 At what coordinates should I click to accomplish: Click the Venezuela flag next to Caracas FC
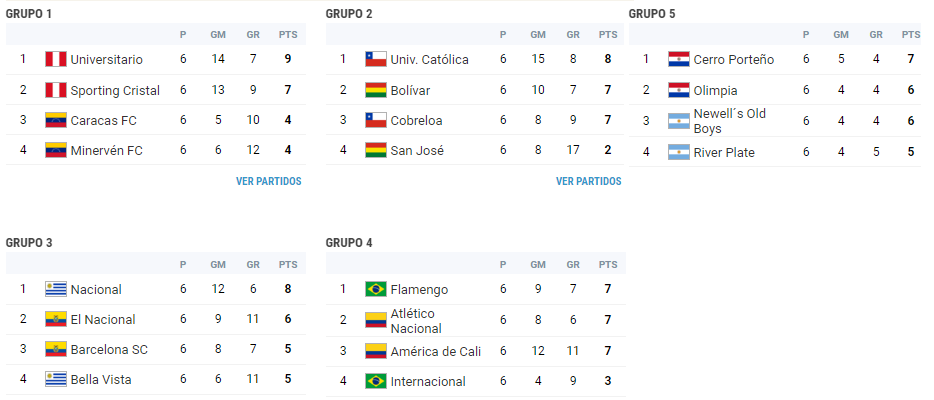pos(55,120)
